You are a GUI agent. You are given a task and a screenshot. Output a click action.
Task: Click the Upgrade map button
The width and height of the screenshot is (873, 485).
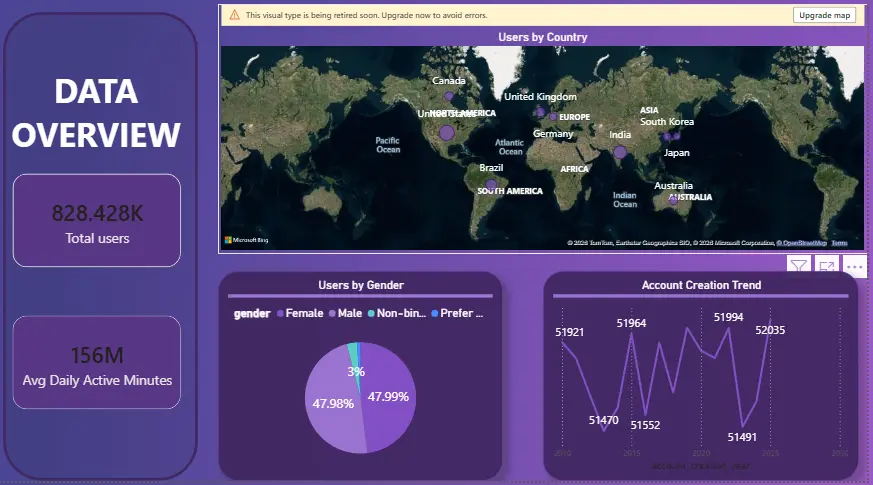824,15
